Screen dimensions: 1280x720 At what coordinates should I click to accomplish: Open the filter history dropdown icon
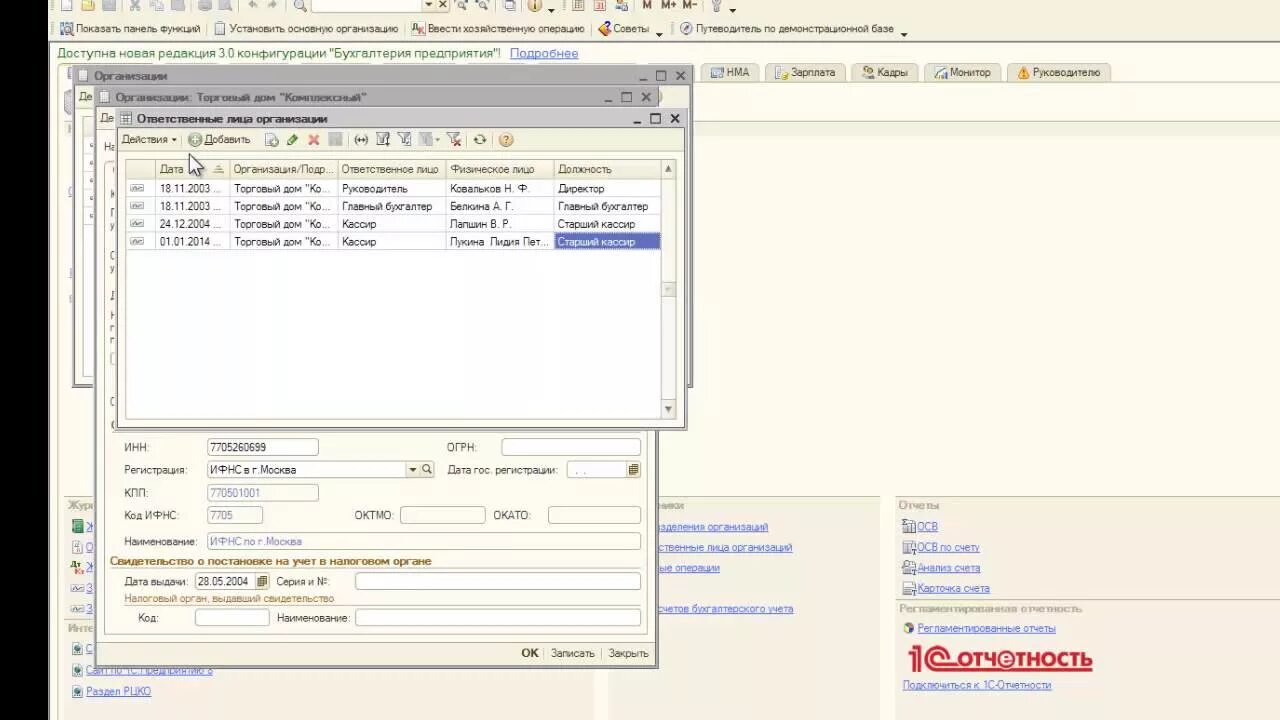(x=429, y=140)
